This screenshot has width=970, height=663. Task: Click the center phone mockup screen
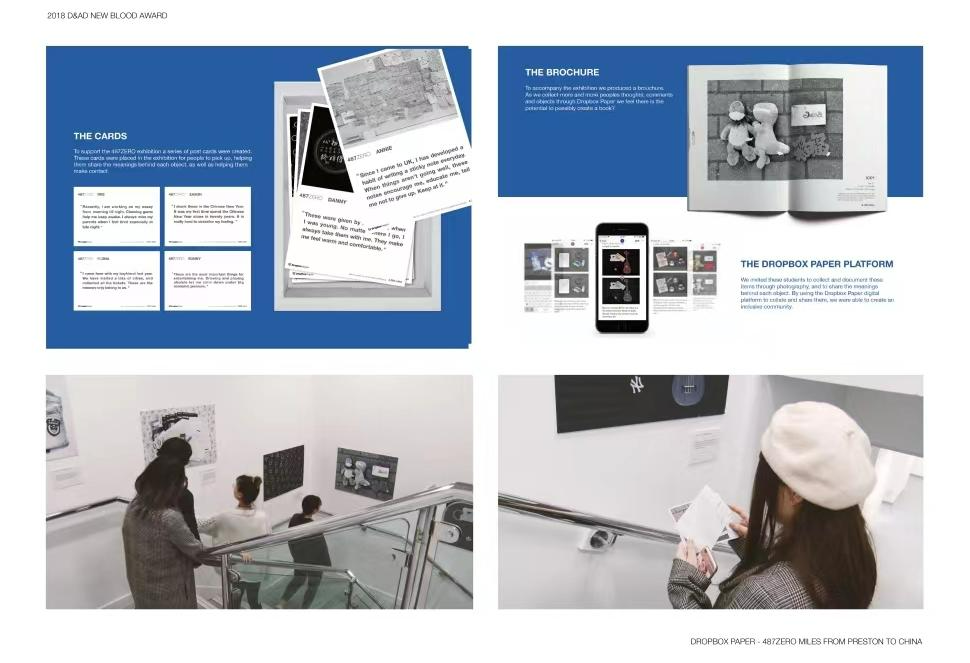click(x=621, y=278)
